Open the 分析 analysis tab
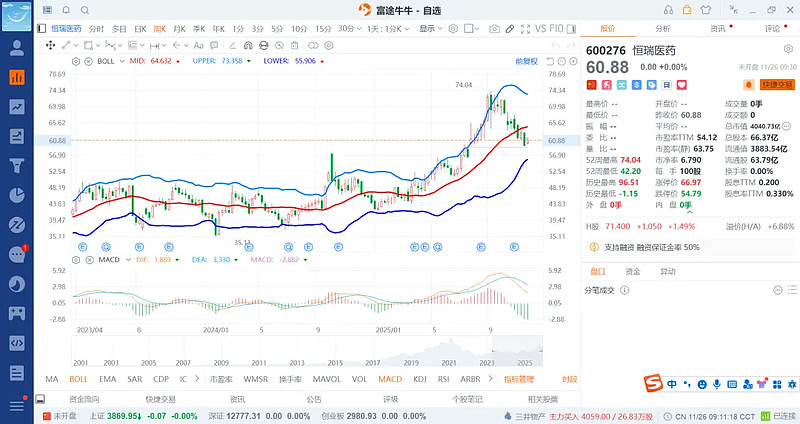 (x=663, y=29)
